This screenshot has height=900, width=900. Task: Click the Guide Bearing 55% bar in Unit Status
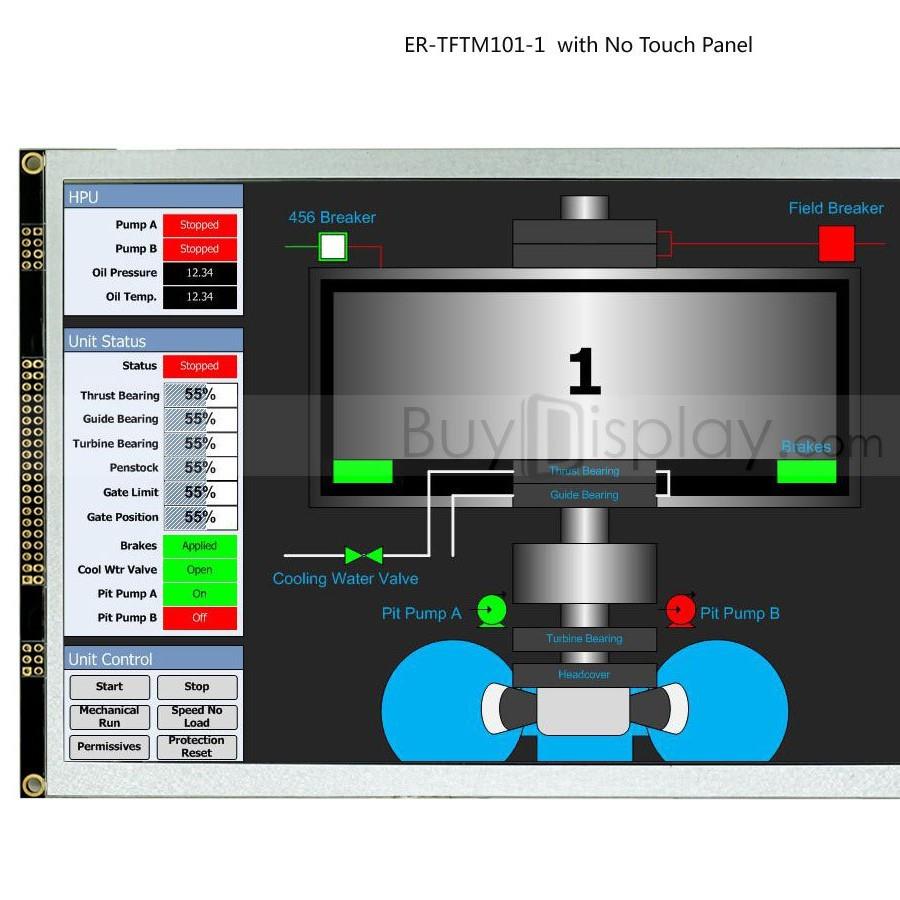point(200,420)
